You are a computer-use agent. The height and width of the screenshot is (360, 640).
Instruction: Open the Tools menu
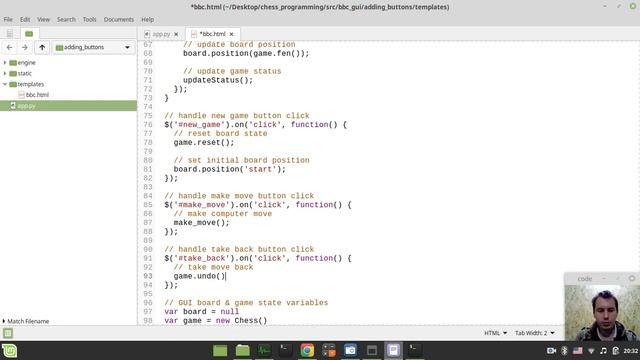coord(89,19)
